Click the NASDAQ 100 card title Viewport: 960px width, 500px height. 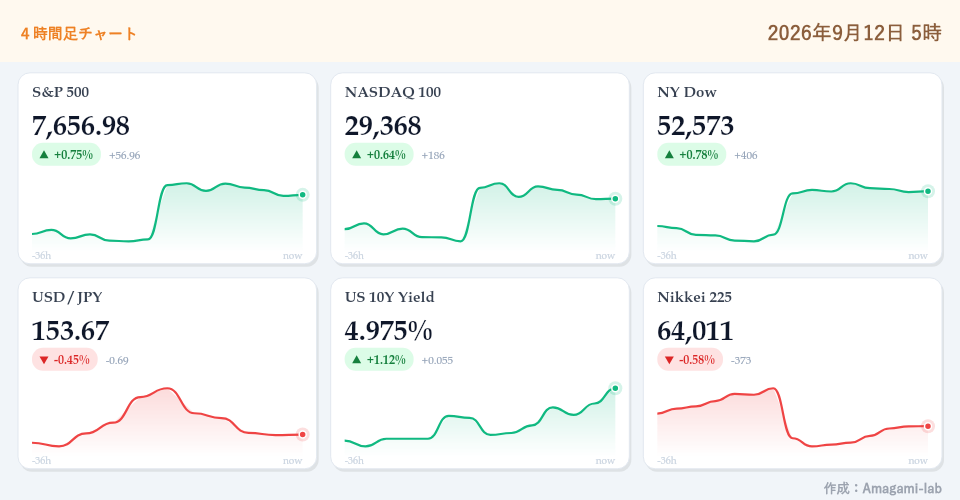(x=393, y=92)
